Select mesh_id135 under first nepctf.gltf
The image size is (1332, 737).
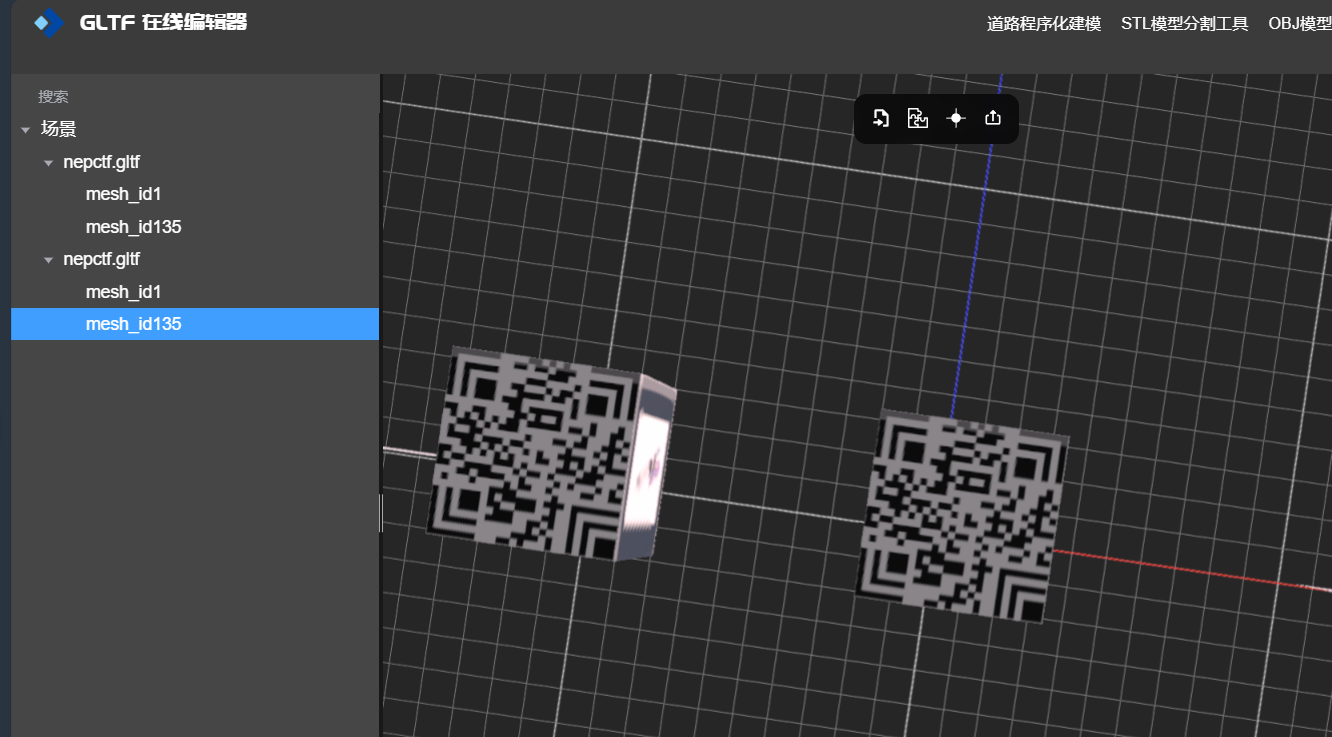[x=195, y=227]
